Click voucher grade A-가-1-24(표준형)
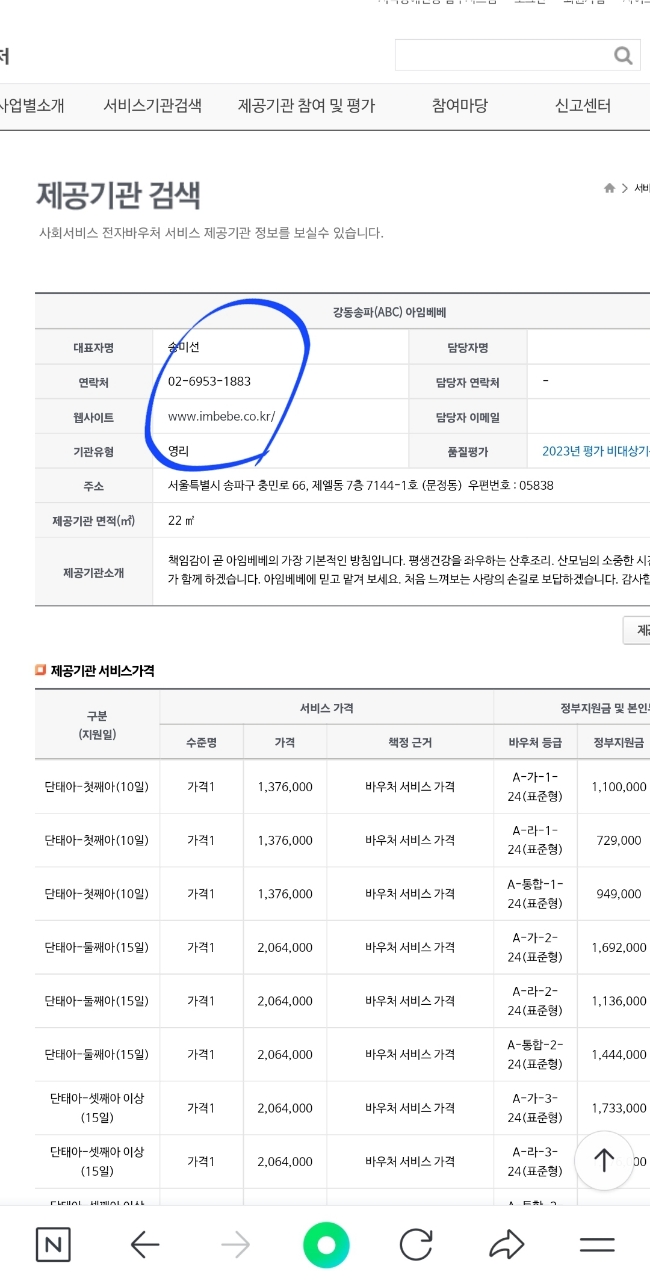Image resolution: width=650 pixels, height=1284 pixels. [x=535, y=786]
